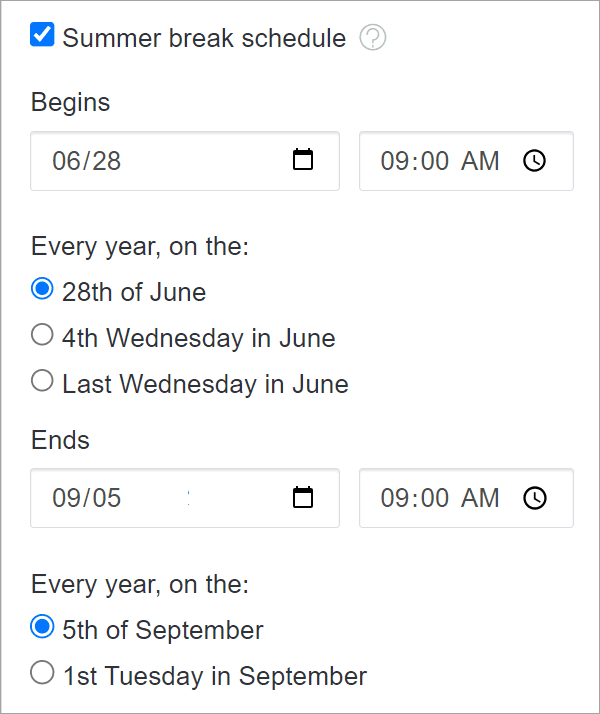
Task: Click the Ends time field 09:00 AM
Action: pos(466,498)
